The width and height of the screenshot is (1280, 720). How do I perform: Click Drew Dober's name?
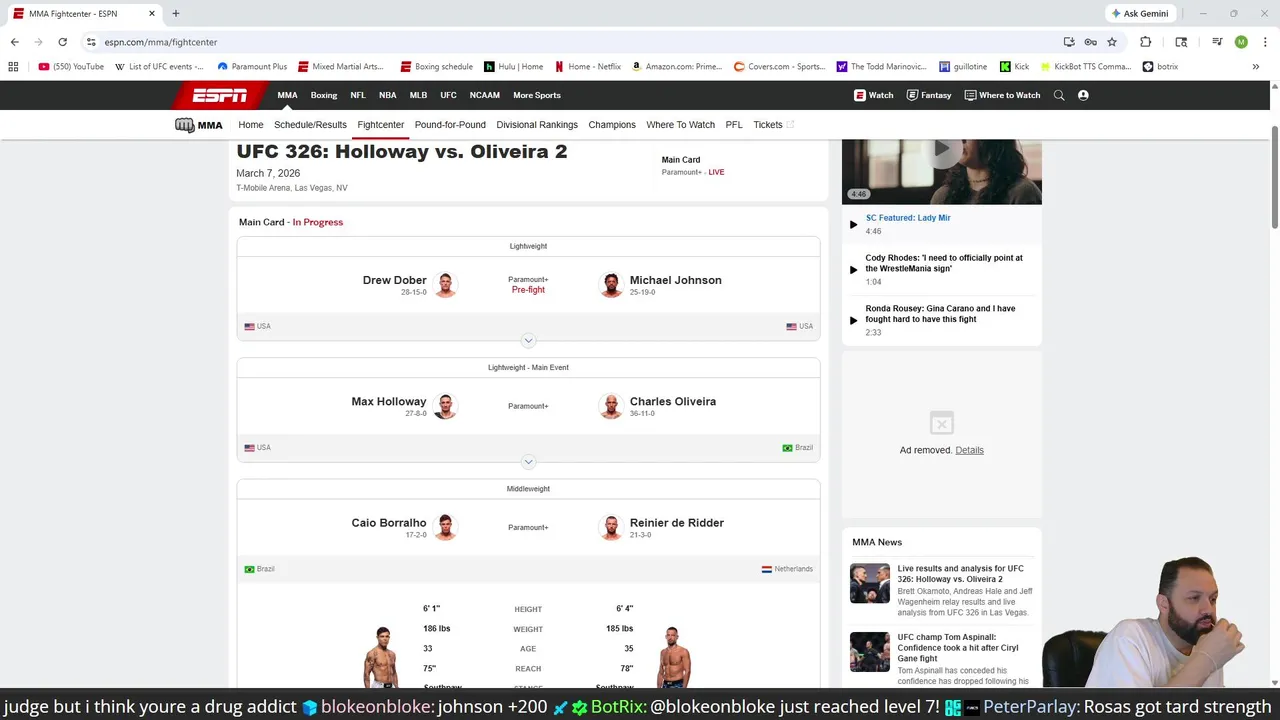(394, 280)
